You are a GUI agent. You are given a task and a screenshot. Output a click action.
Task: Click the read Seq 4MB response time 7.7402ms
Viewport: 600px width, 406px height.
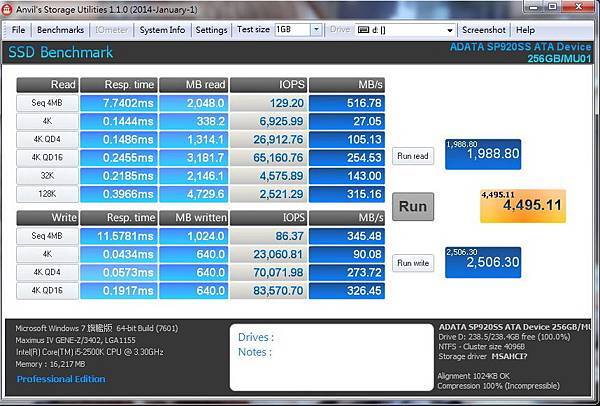coord(119,103)
